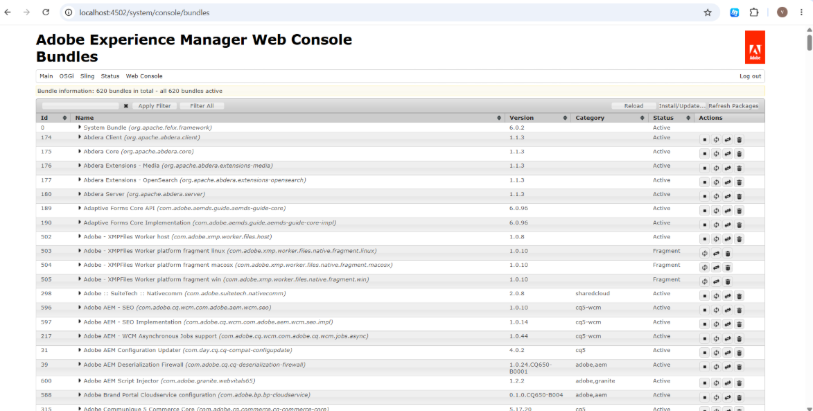
Task: Stop the AEM Script Injector bundle
Action: [x=704, y=383]
